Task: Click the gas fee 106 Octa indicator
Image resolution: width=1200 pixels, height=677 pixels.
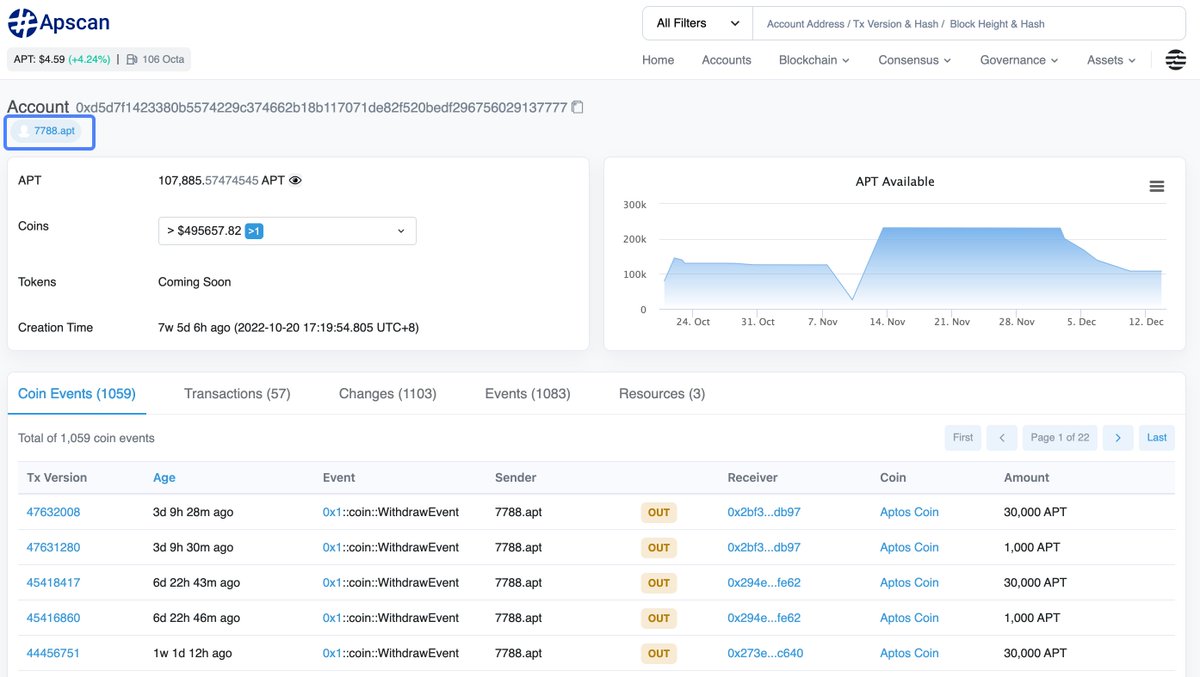Action: [x=156, y=59]
